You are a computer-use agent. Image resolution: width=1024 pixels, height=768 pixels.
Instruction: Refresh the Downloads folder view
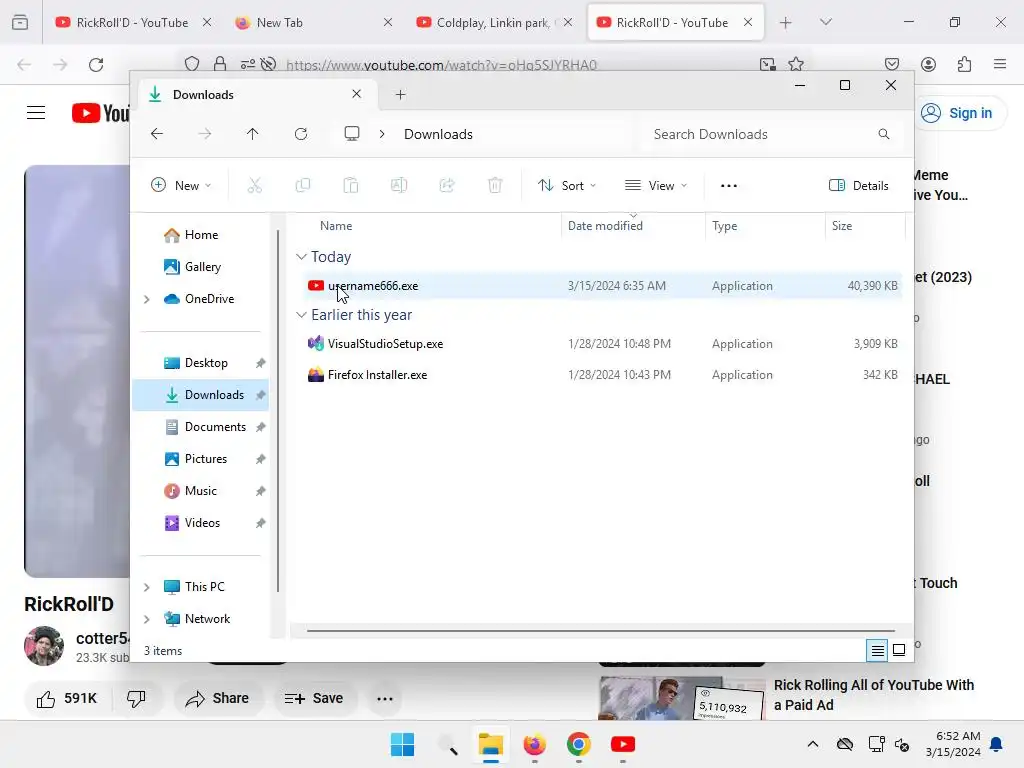pos(301,134)
